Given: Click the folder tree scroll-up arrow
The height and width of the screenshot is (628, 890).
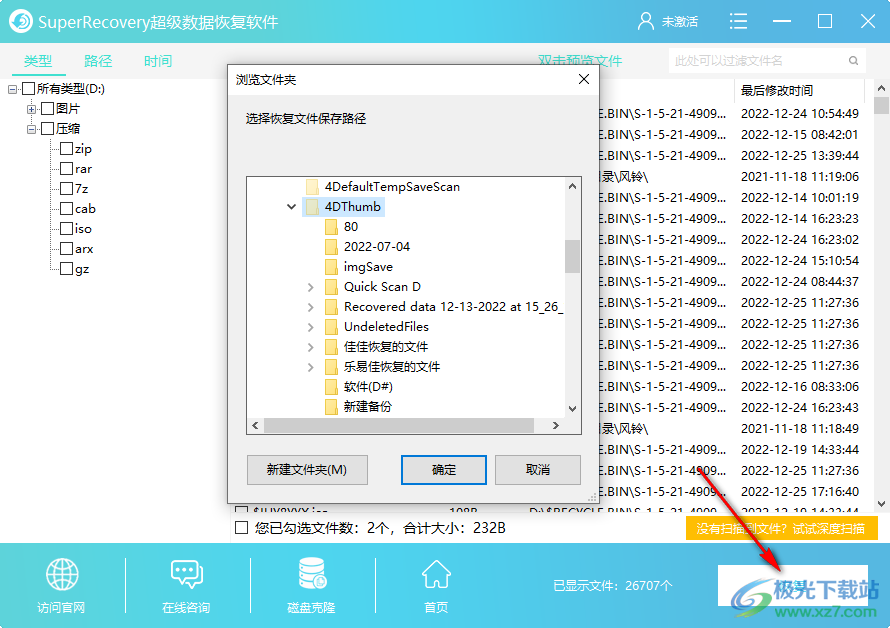Looking at the screenshot, I should tap(572, 186).
